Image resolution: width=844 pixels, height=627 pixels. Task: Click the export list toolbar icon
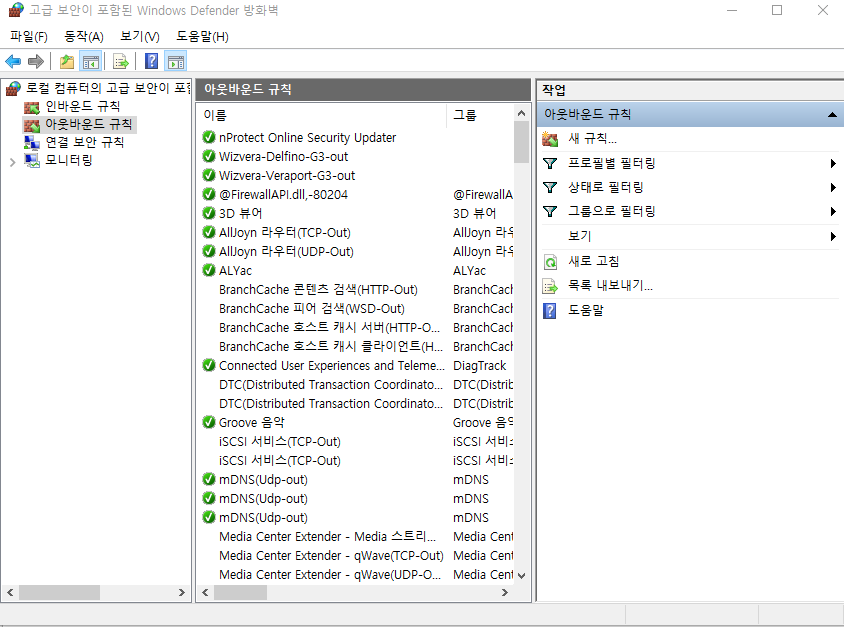119,61
